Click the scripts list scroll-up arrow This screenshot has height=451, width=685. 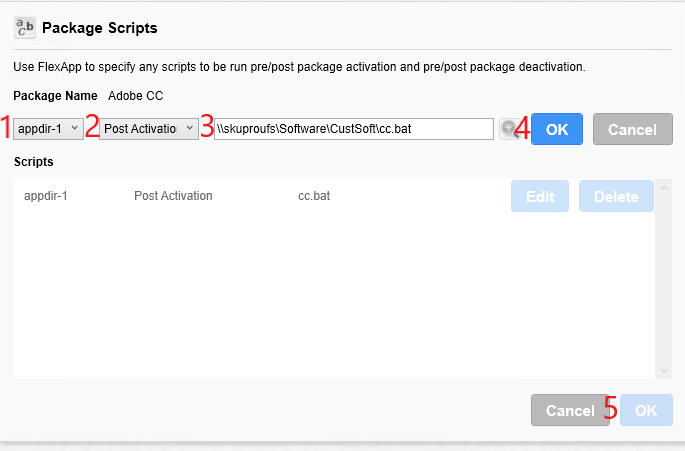click(664, 188)
